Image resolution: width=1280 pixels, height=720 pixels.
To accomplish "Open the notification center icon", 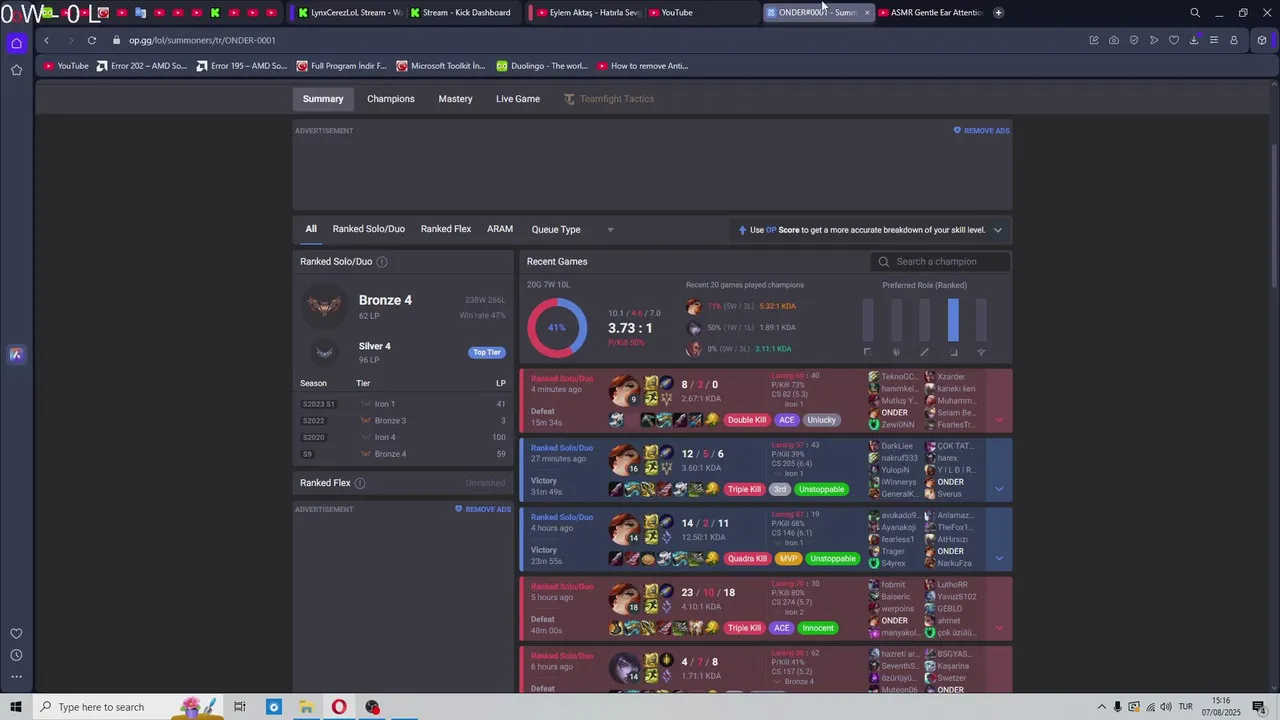I will (1260, 707).
